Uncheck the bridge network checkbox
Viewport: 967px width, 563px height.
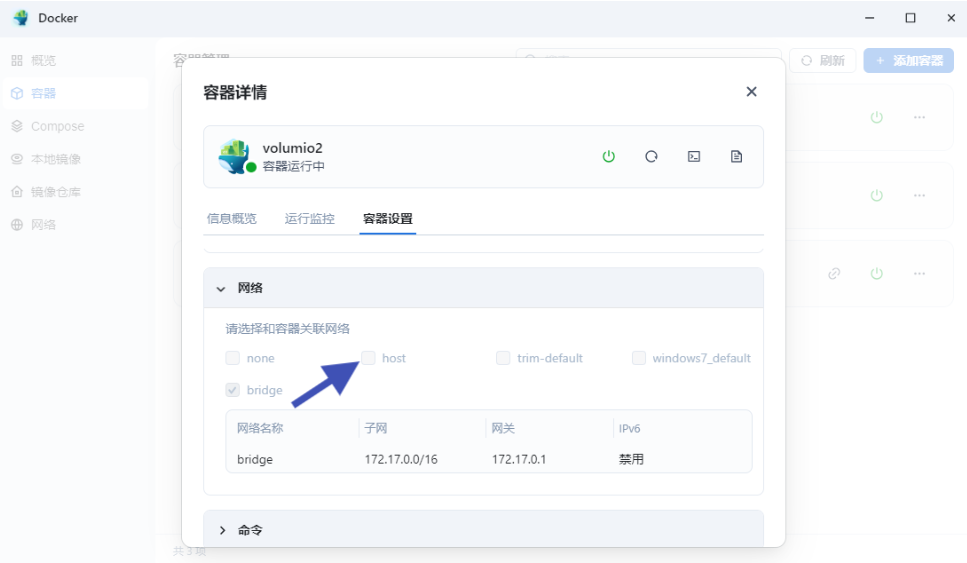pyautogui.click(x=233, y=390)
